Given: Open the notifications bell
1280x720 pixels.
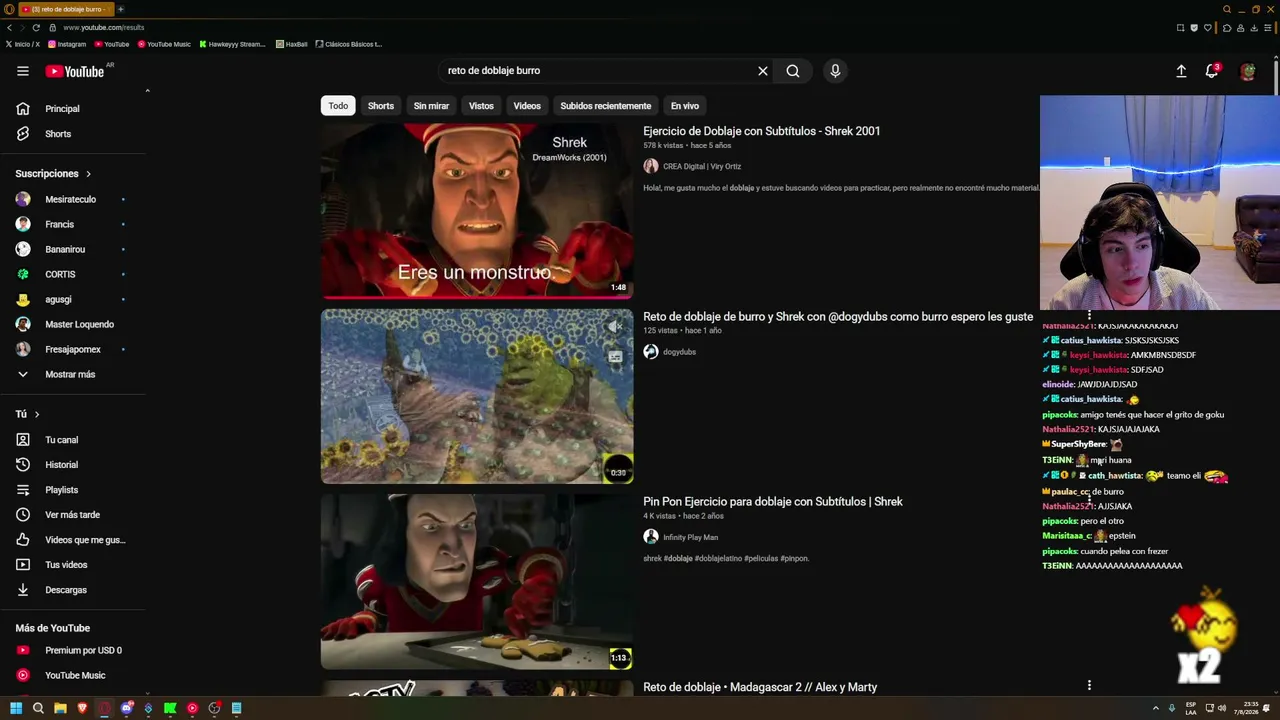Looking at the screenshot, I should click(1212, 71).
